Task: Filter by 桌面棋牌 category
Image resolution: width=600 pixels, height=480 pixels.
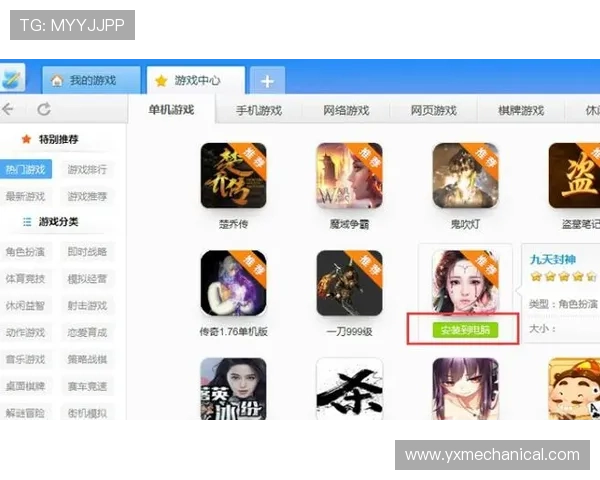Action: pos(25,386)
